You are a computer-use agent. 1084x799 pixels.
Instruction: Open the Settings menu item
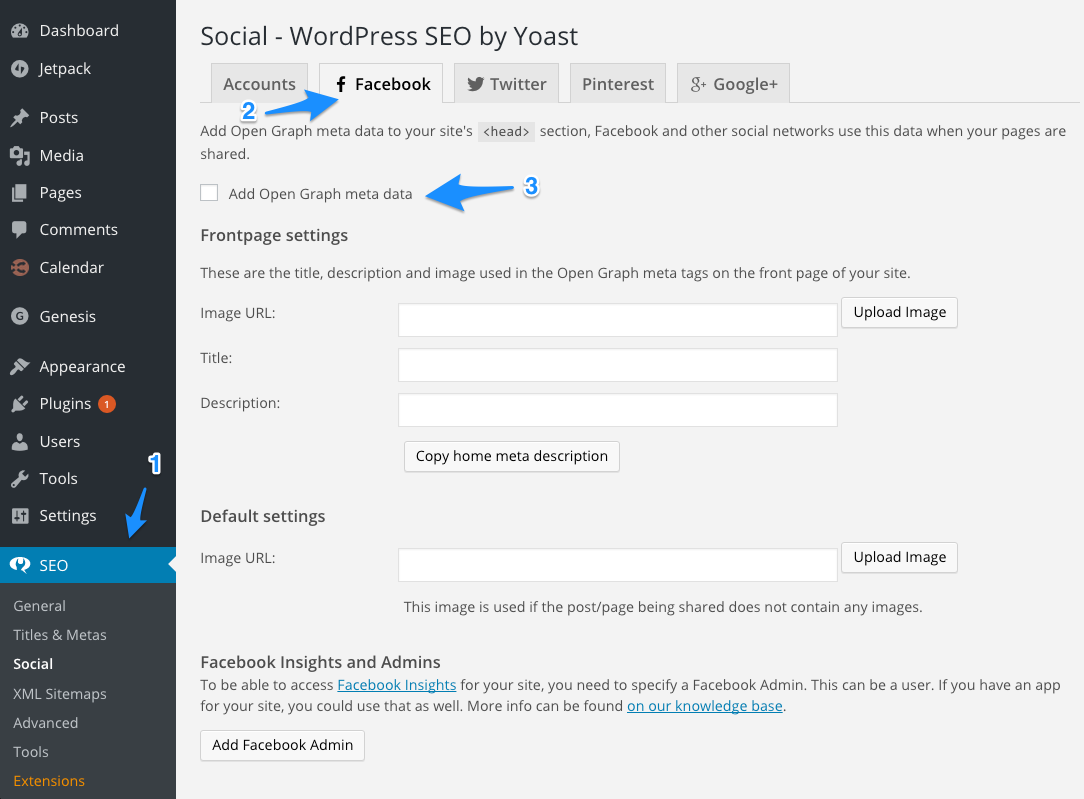point(68,516)
